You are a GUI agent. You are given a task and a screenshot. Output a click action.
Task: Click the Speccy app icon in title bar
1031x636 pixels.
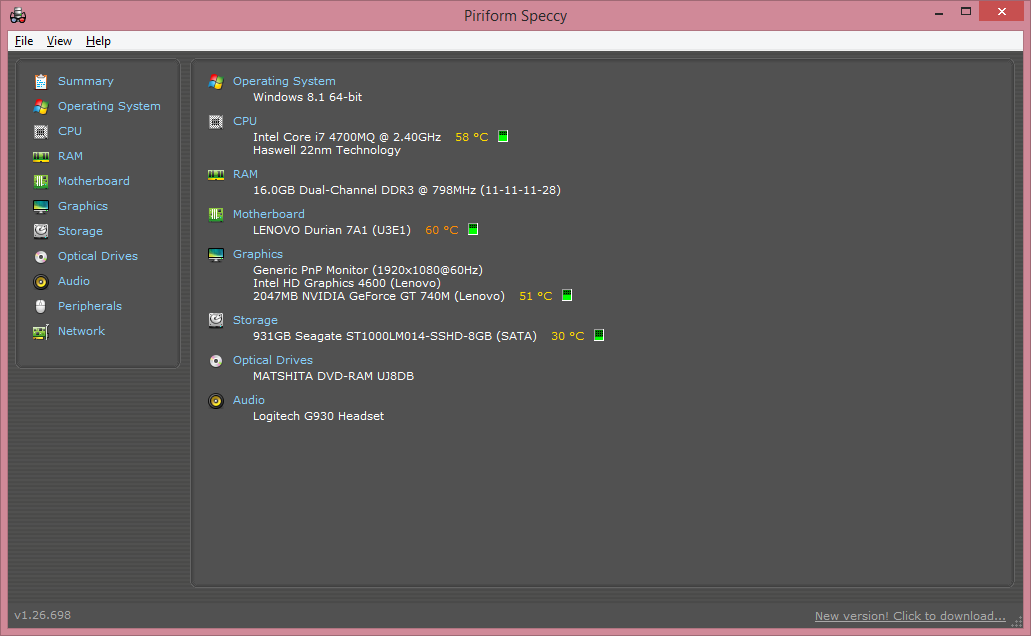tap(18, 15)
